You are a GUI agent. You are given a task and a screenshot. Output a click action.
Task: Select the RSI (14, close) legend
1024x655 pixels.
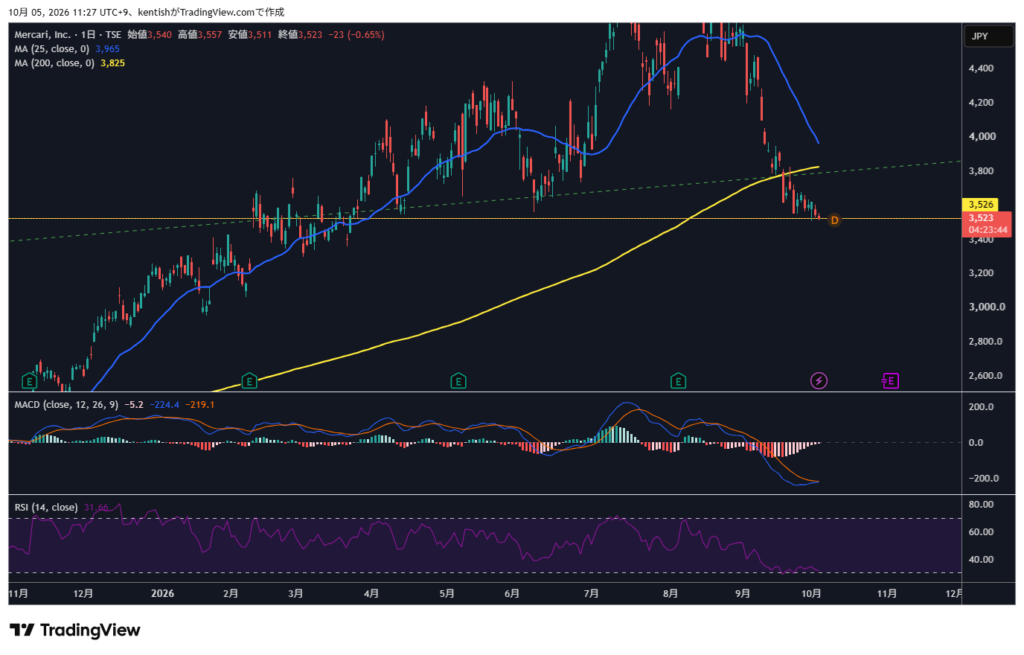46,507
